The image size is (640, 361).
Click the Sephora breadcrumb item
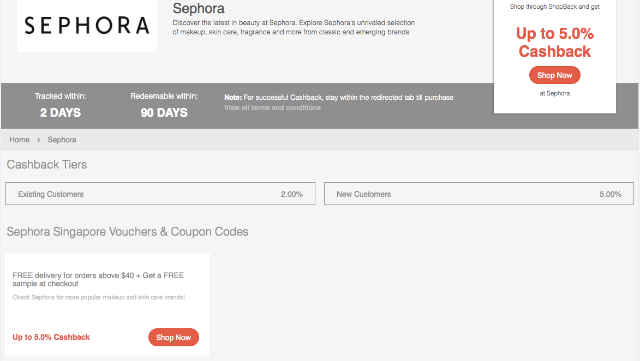62,140
